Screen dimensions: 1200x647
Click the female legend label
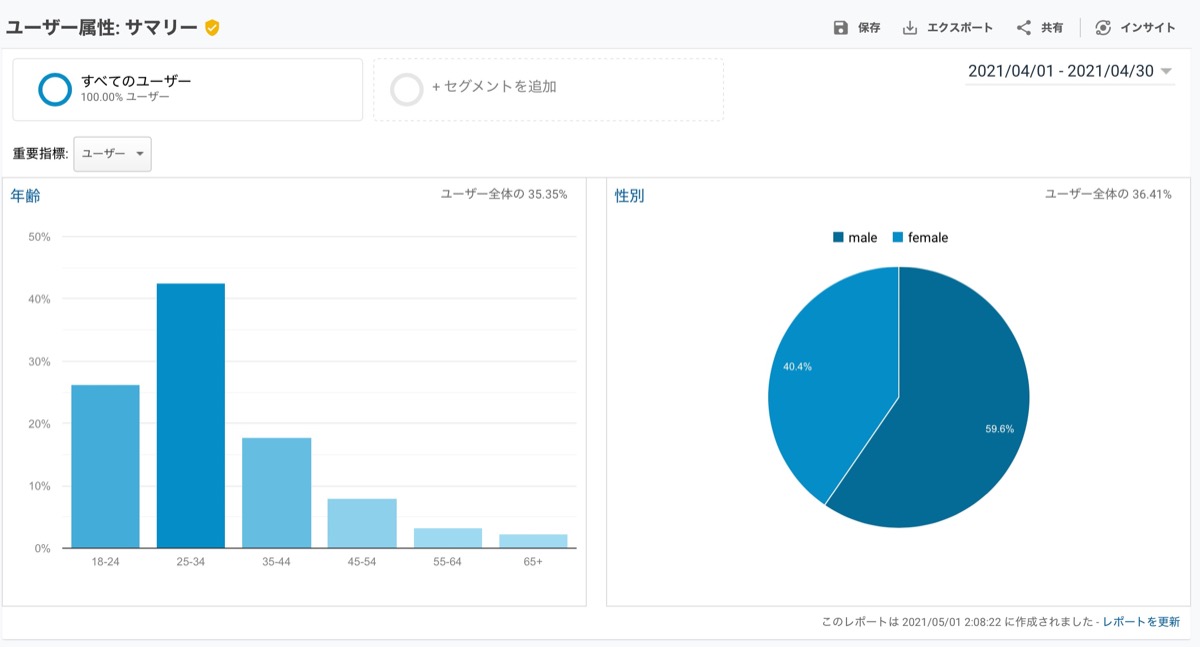tap(928, 238)
